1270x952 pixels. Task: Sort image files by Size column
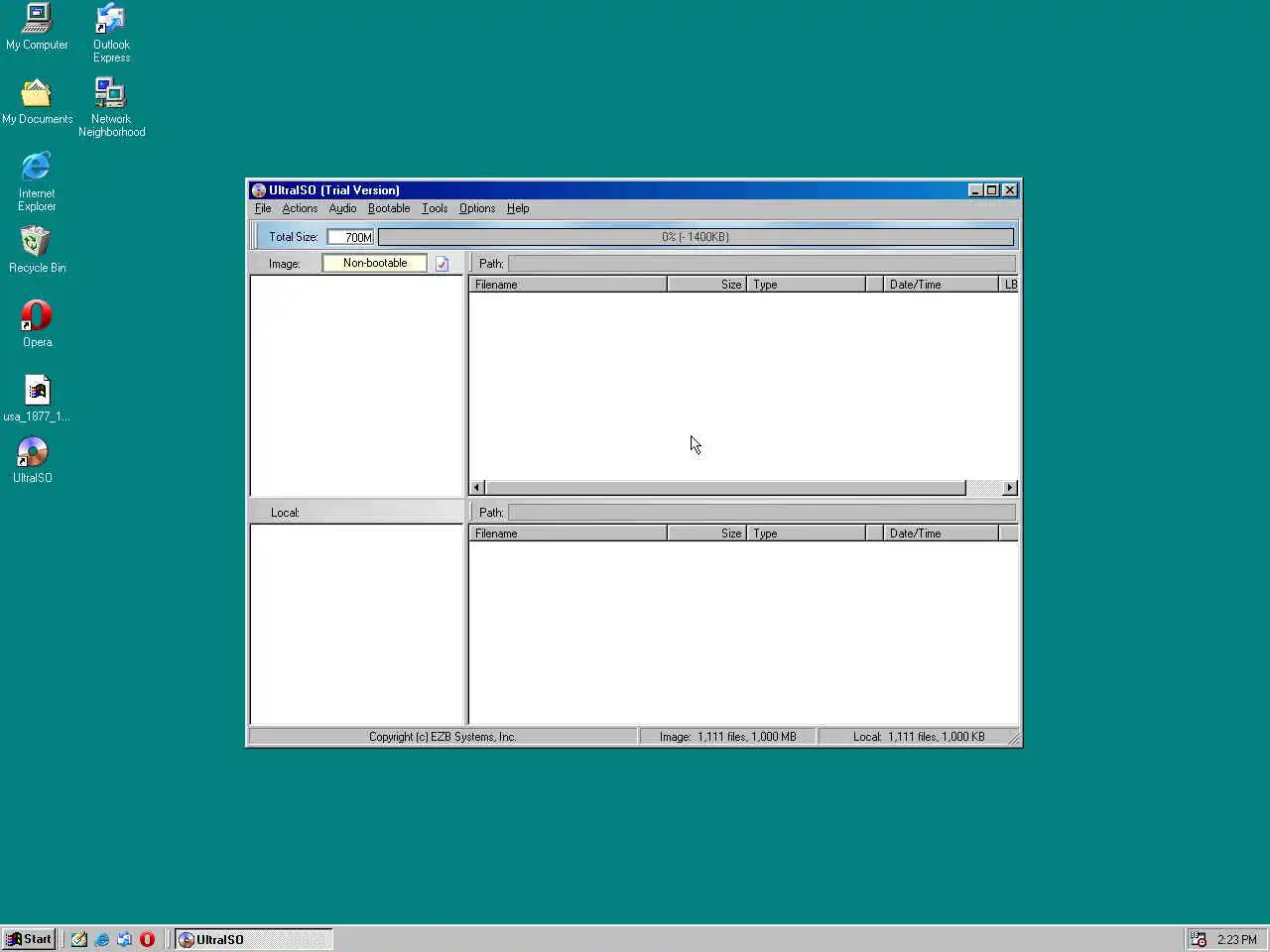click(x=706, y=285)
